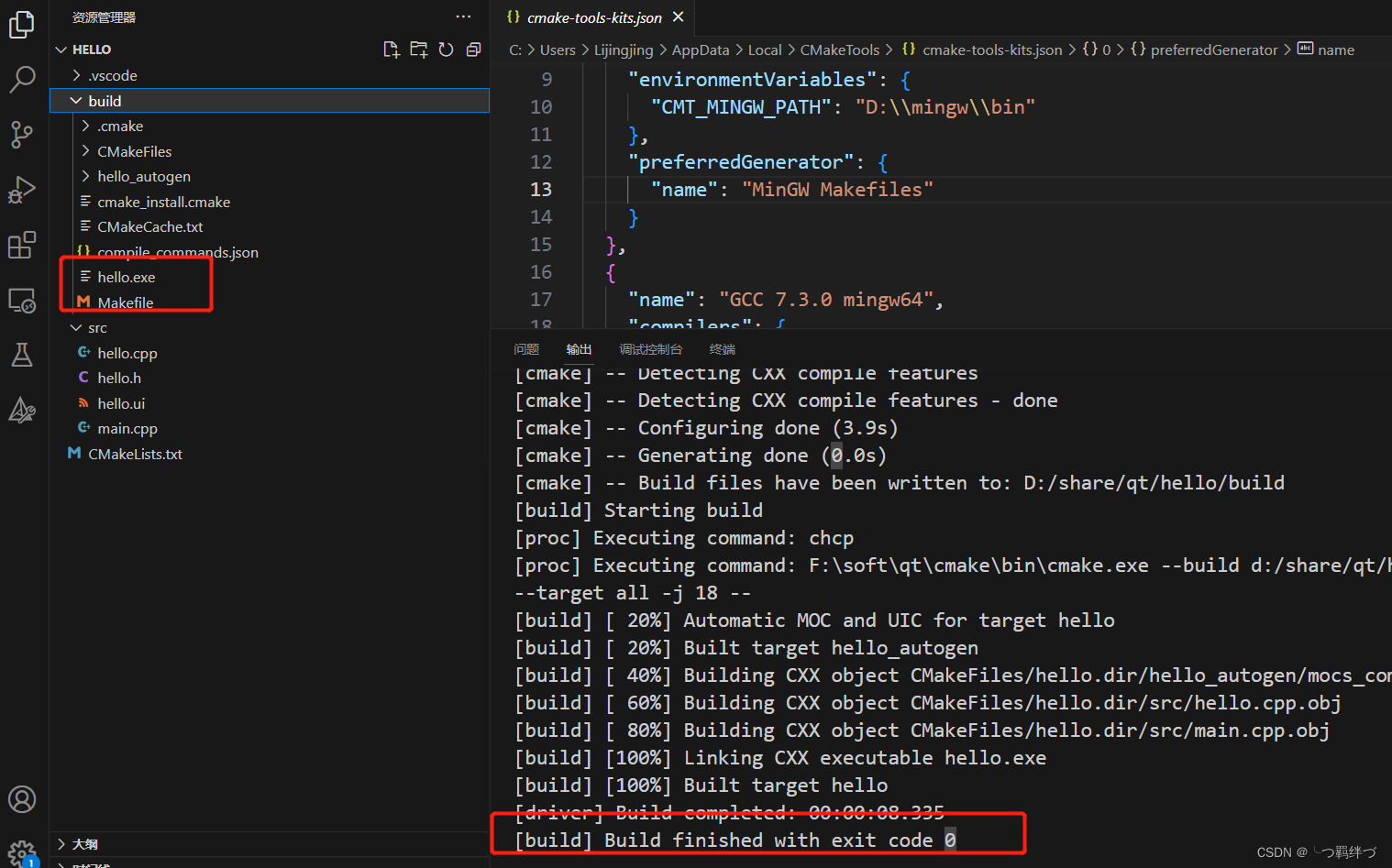Screen dimensions: 1392x868
Task: Click "Linking CXX executable hello.exe" line
Action: click(x=865, y=757)
